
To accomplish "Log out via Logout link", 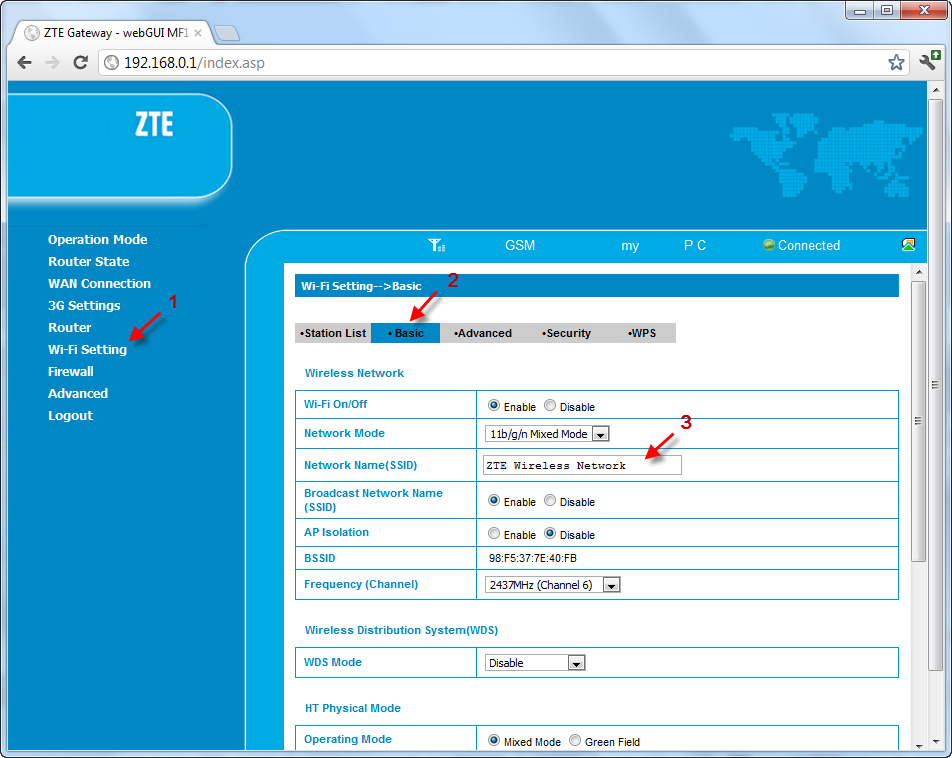I will (x=70, y=415).
